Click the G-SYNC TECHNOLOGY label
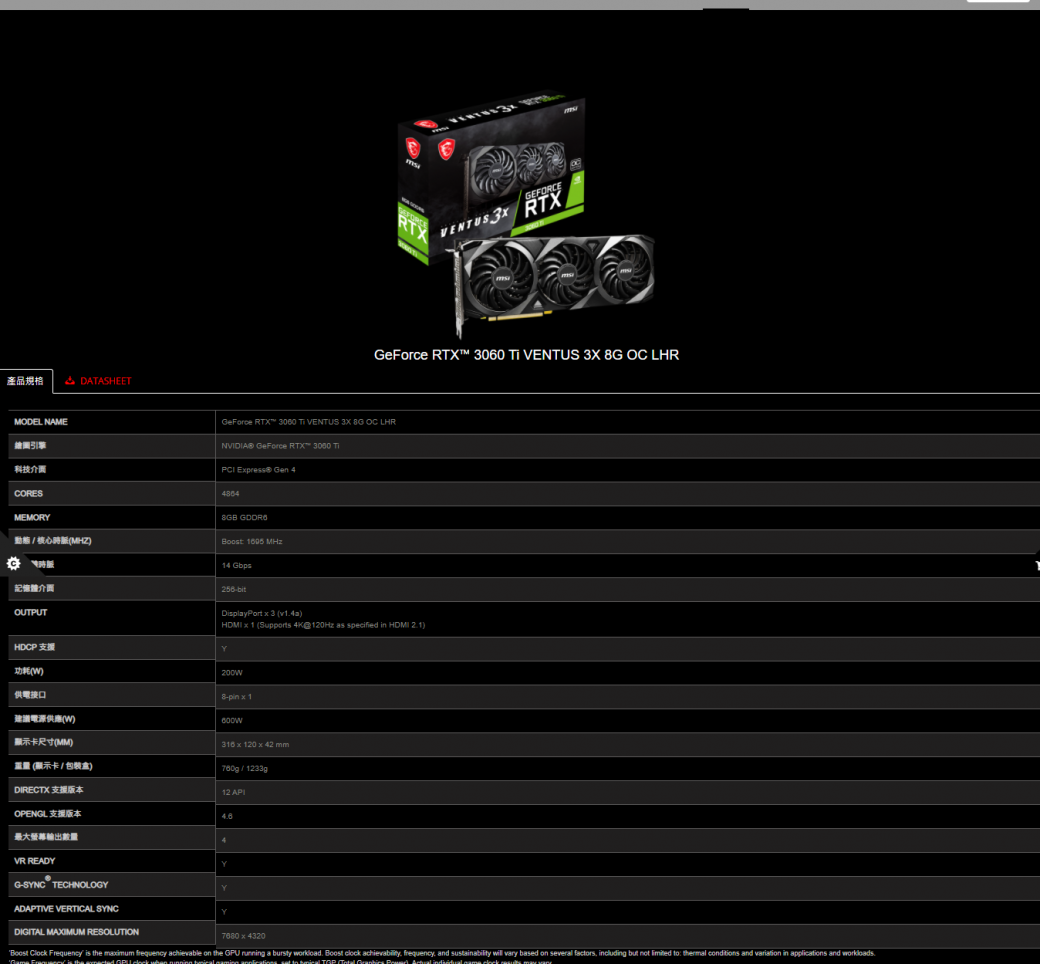The height and width of the screenshot is (964, 1040). (x=61, y=884)
